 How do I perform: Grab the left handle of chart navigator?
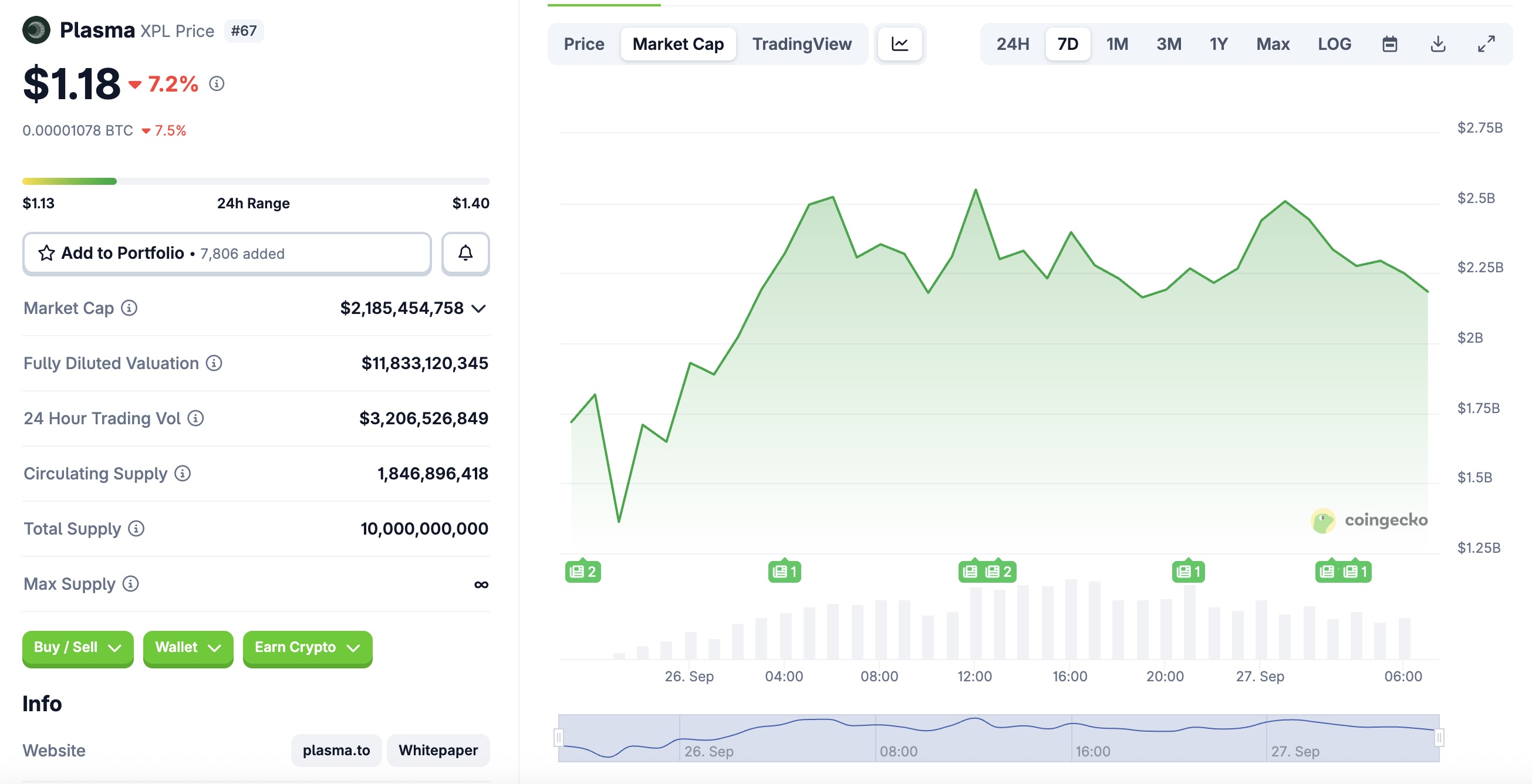[558, 738]
